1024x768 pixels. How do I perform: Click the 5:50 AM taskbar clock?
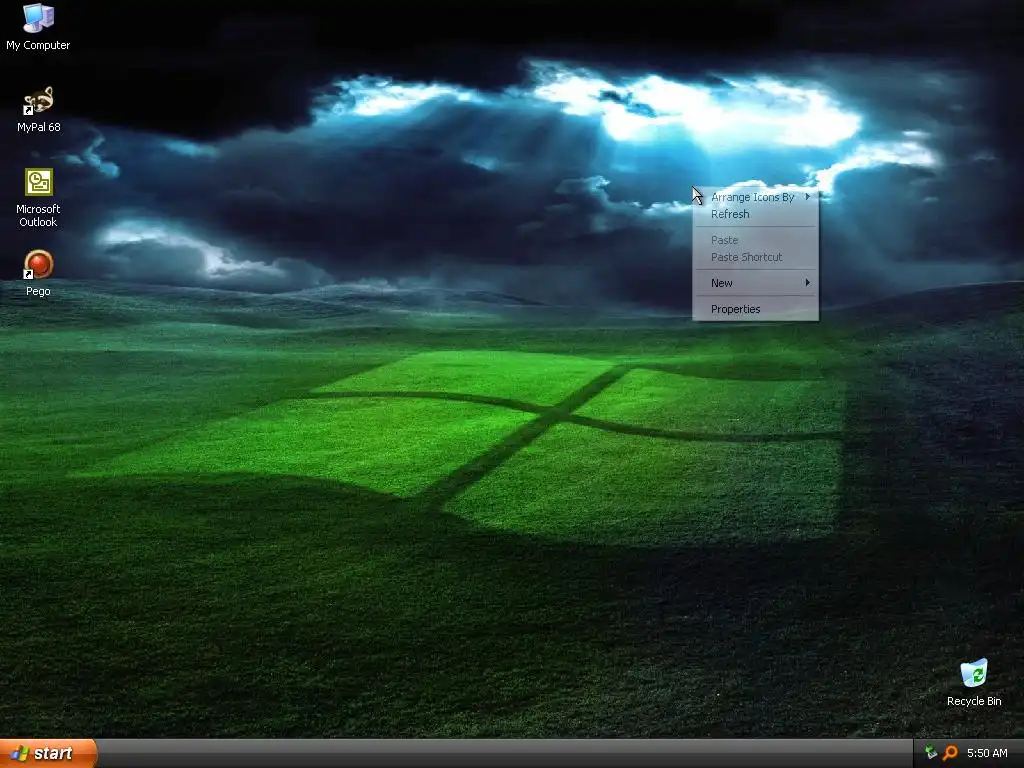[x=987, y=753]
